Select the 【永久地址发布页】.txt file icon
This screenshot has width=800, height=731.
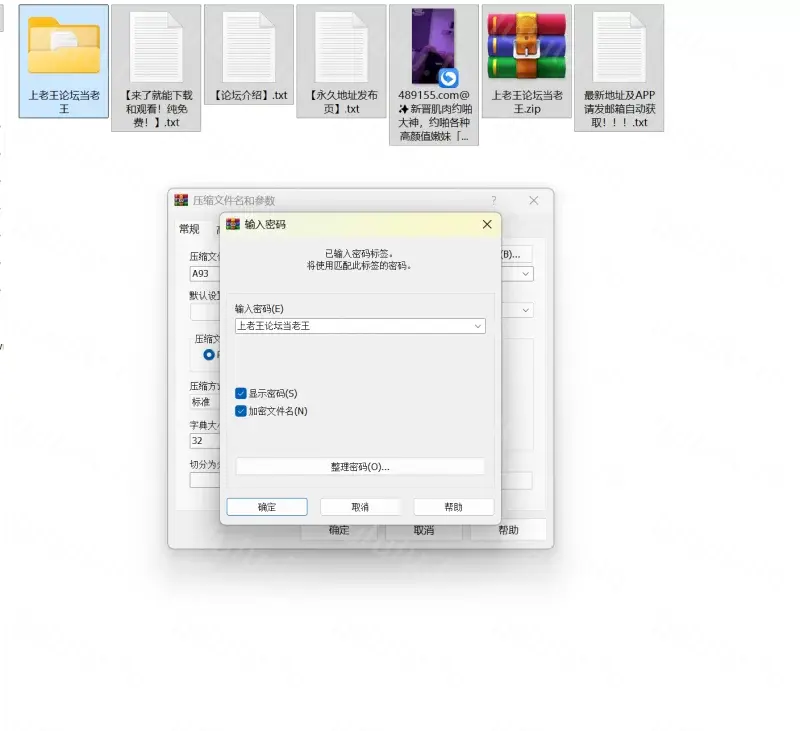(341, 47)
